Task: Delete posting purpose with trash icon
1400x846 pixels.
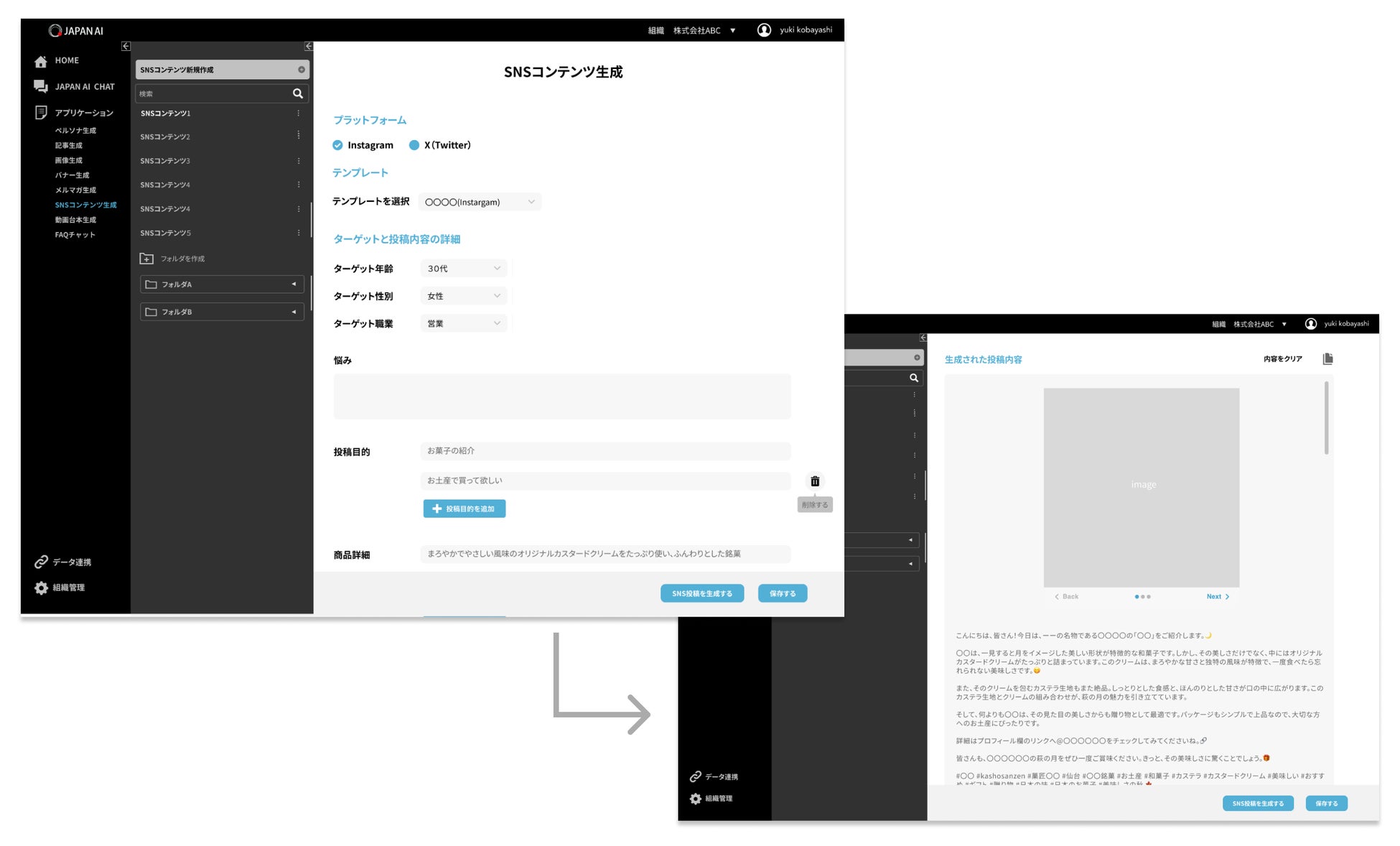Action: coord(814,481)
